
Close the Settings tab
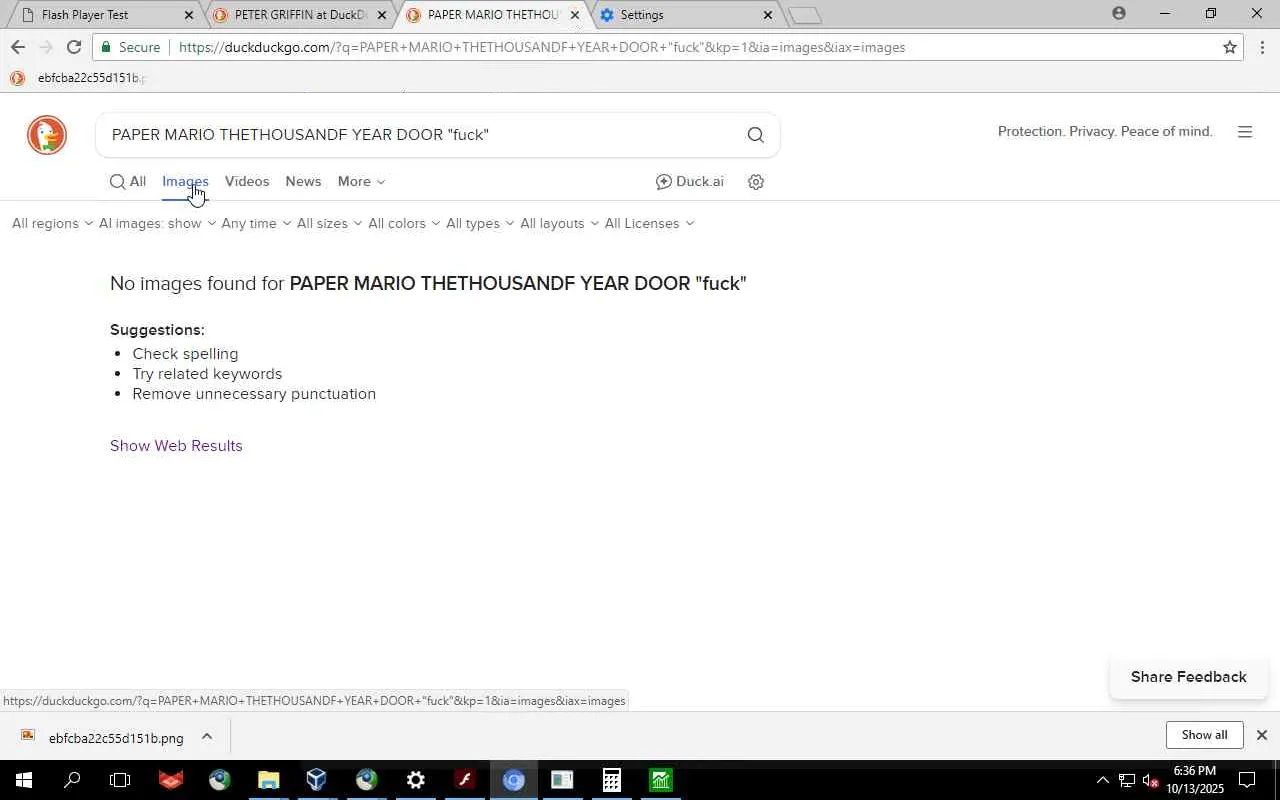click(767, 15)
